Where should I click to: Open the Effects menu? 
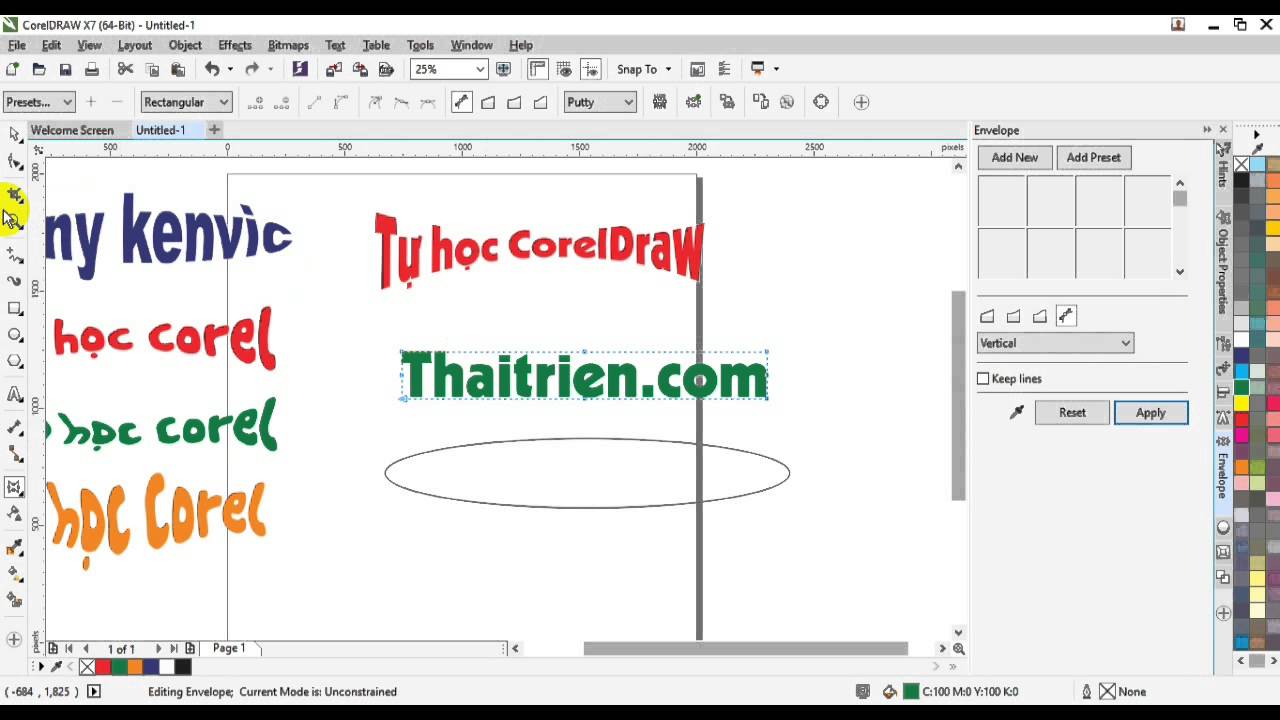pyautogui.click(x=235, y=45)
